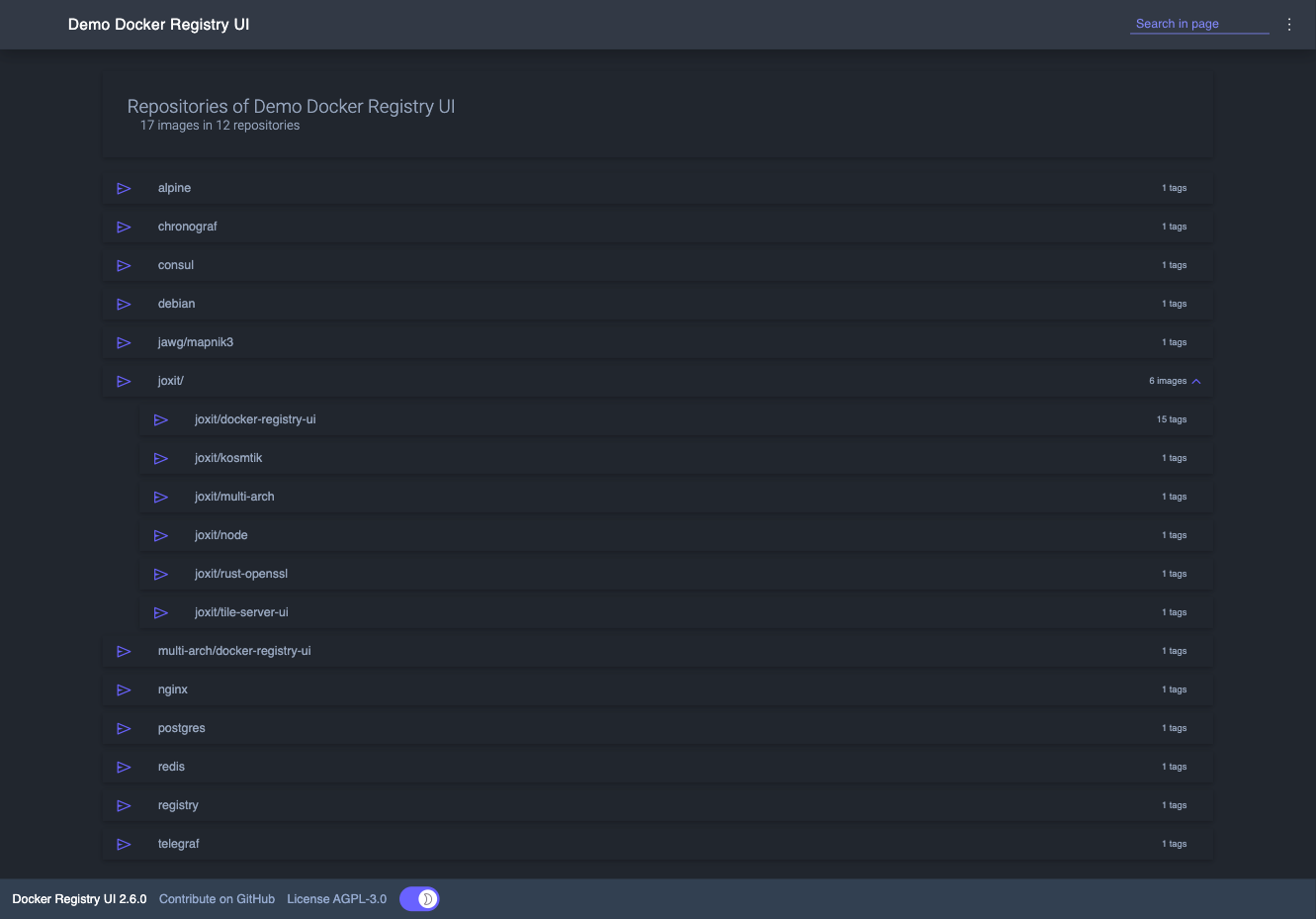Screen dimensions: 1316x919
Task: Click the arrow icon next to redis
Action: (x=124, y=767)
